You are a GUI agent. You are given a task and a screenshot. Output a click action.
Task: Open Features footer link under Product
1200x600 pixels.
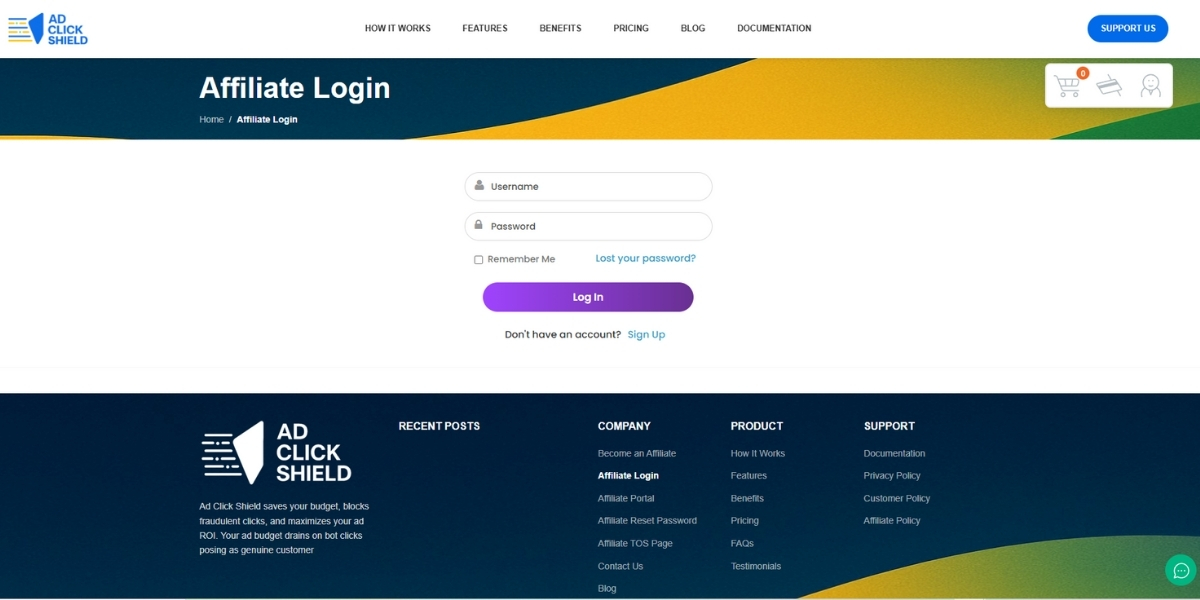pos(749,476)
